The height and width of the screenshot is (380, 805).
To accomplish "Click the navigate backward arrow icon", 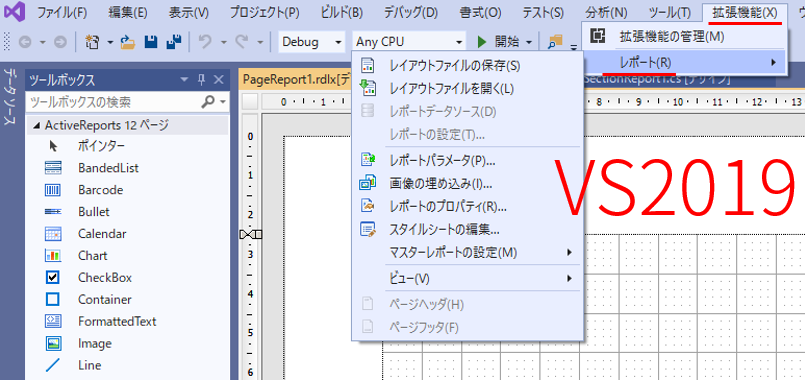I will click(25, 42).
